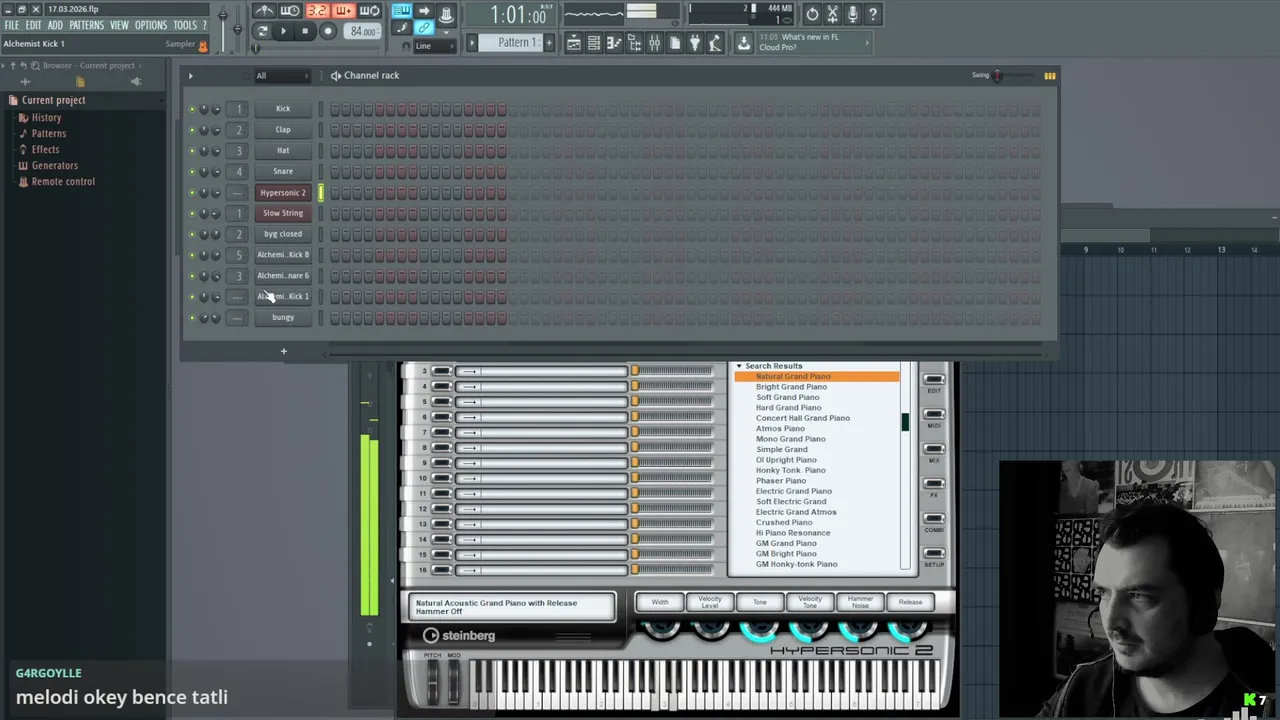Click the overdub recording icon

point(343,11)
